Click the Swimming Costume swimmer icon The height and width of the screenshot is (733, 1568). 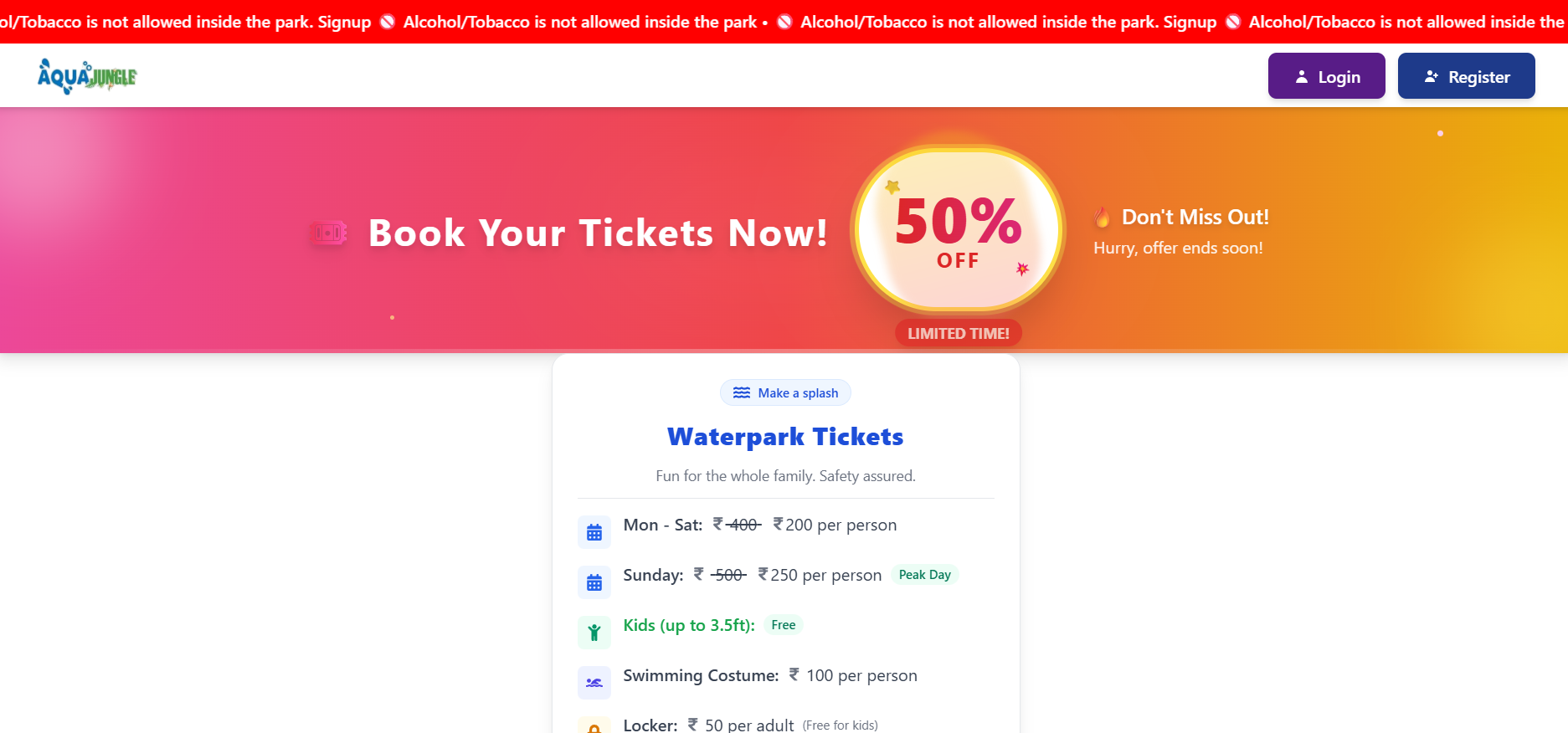[594, 682]
